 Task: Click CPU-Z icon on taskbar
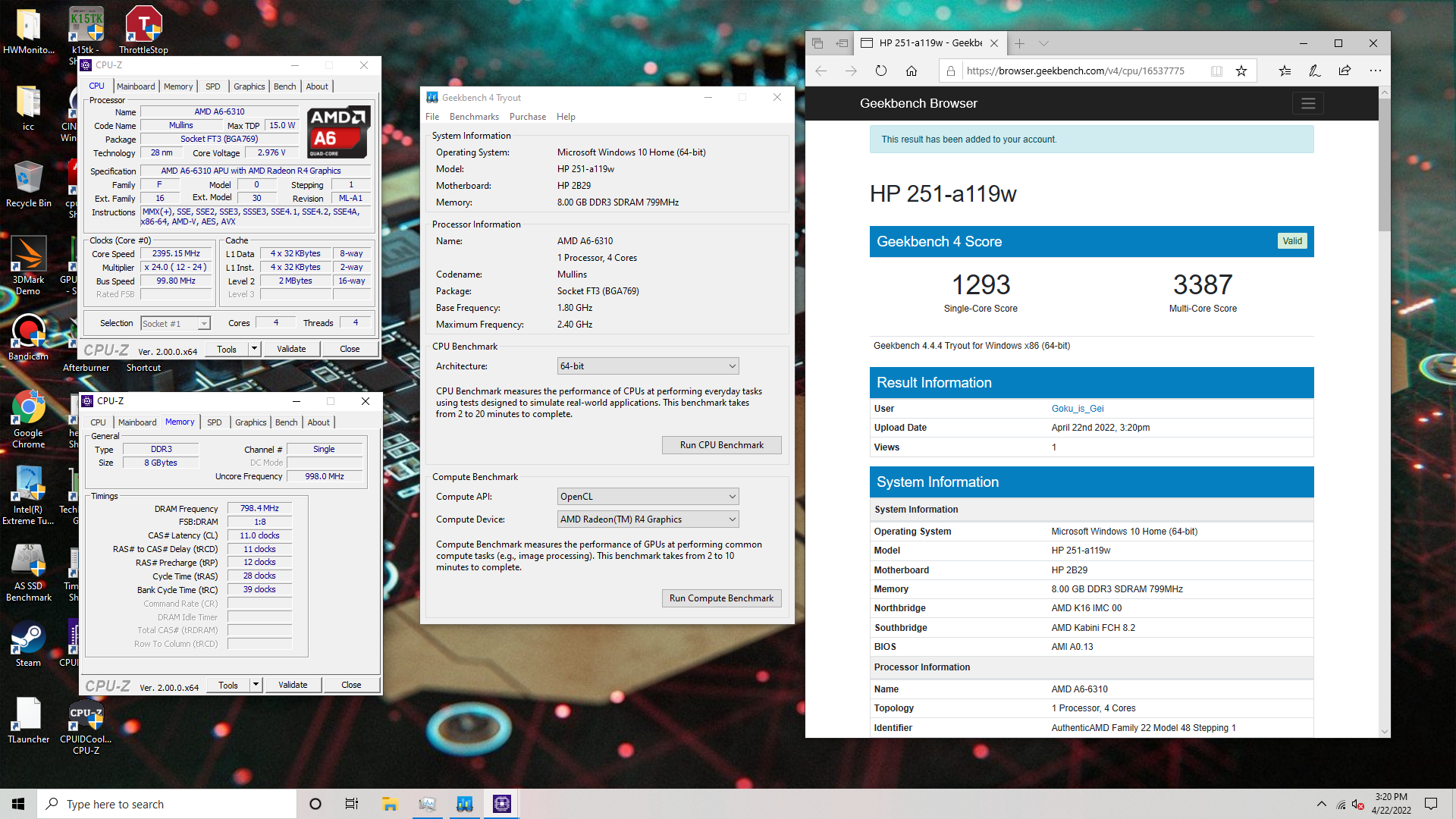(x=501, y=804)
